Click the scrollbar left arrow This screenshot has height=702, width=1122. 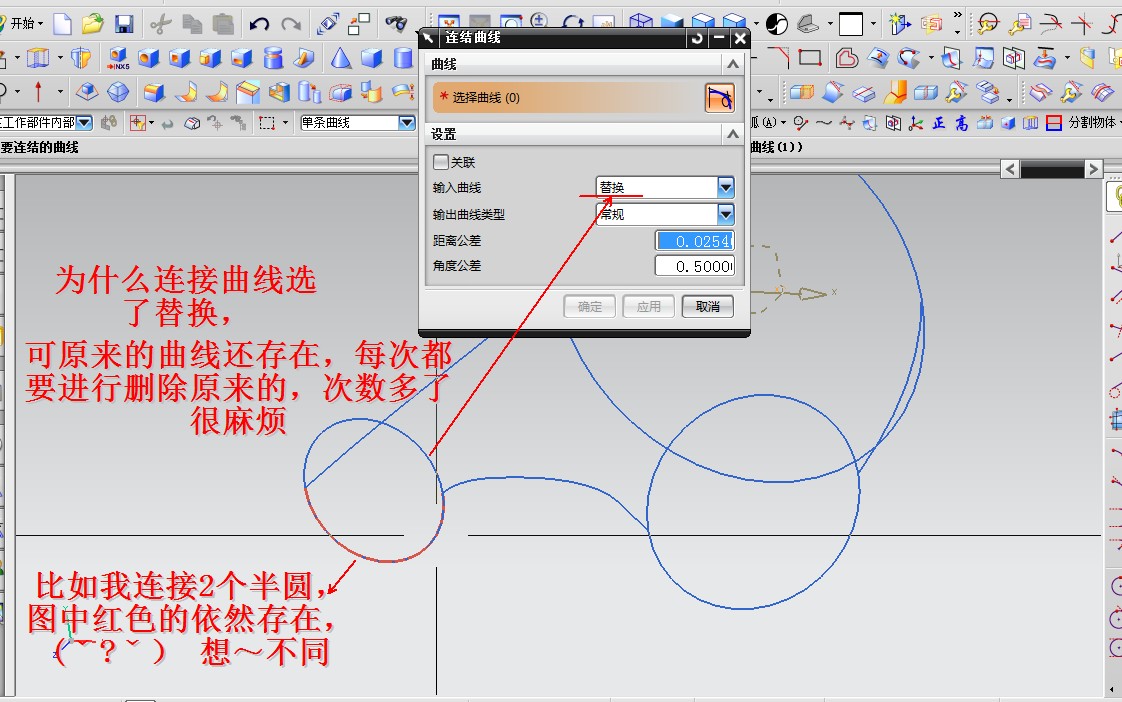click(1010, 169)
